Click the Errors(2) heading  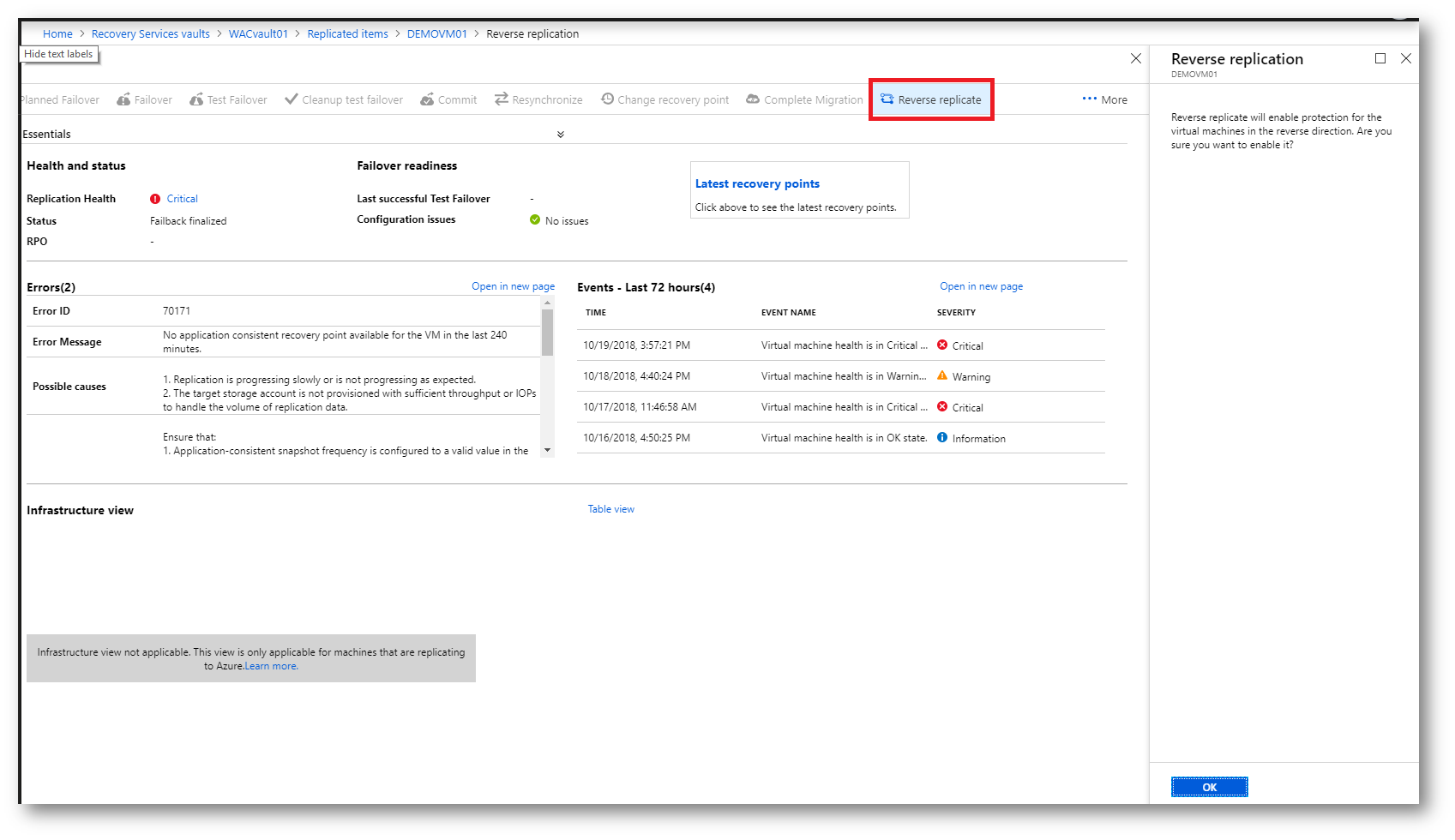(x=51, y=287)
